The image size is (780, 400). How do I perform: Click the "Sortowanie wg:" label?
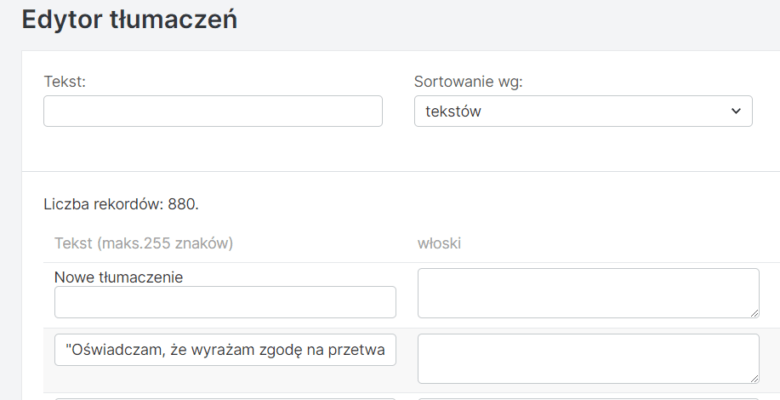coord(468,82)
